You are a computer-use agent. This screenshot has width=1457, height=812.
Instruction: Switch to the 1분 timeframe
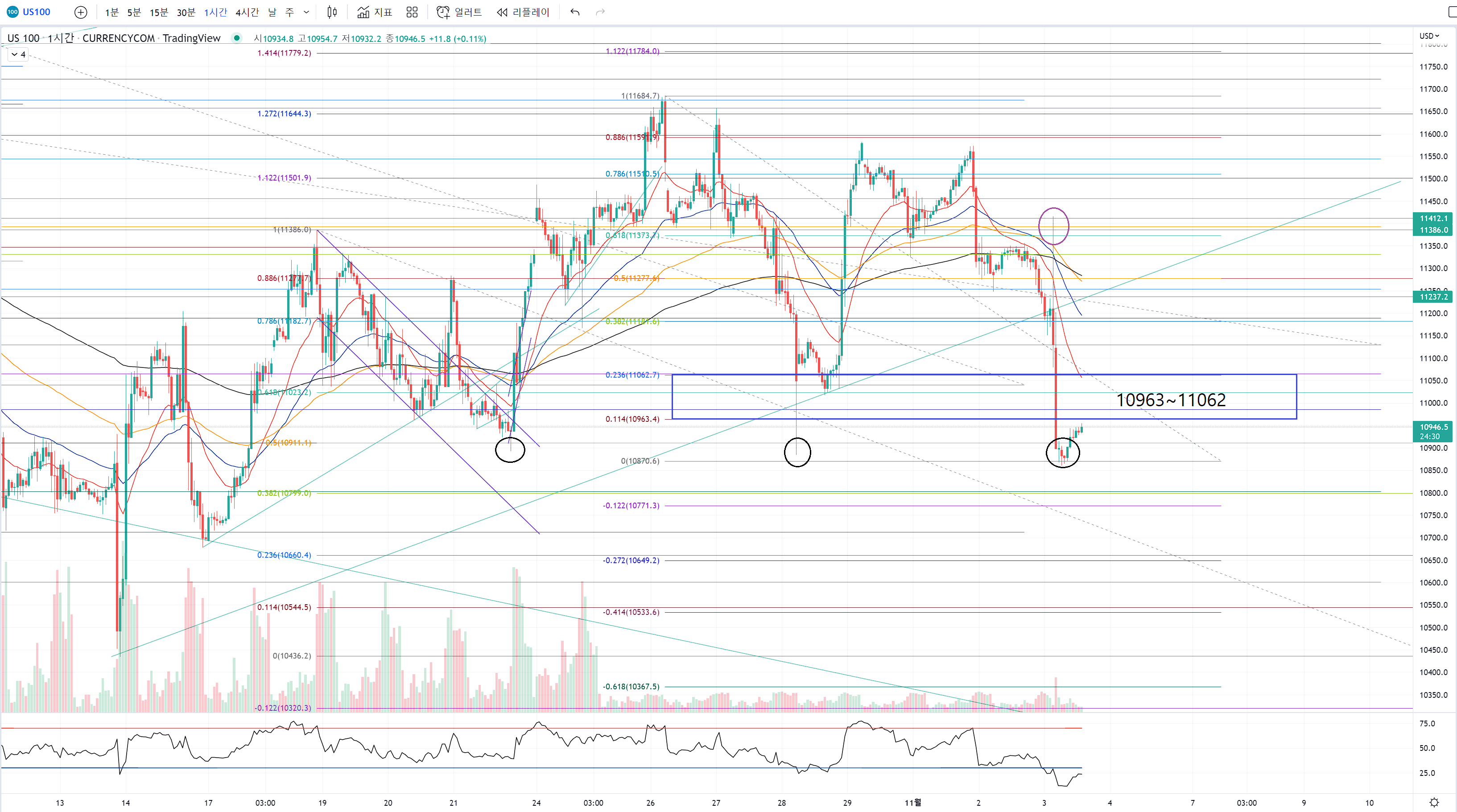tap(111, 12)
